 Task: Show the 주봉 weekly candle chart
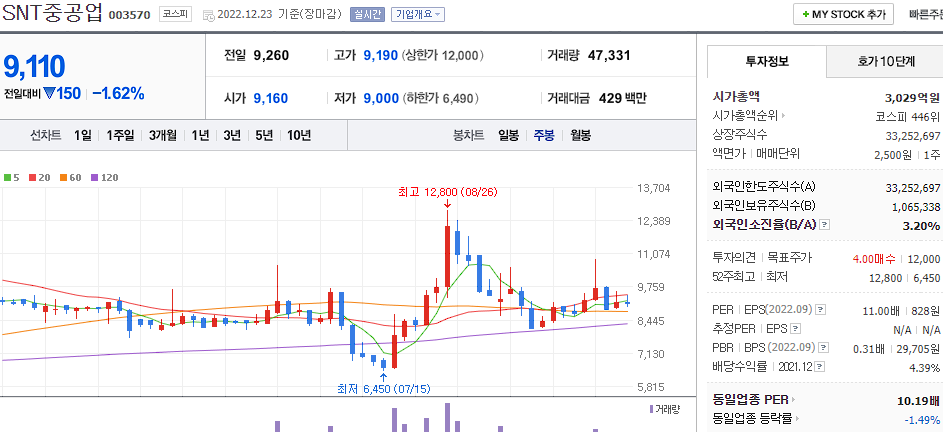pyautogui.click(x=544, y=135)
